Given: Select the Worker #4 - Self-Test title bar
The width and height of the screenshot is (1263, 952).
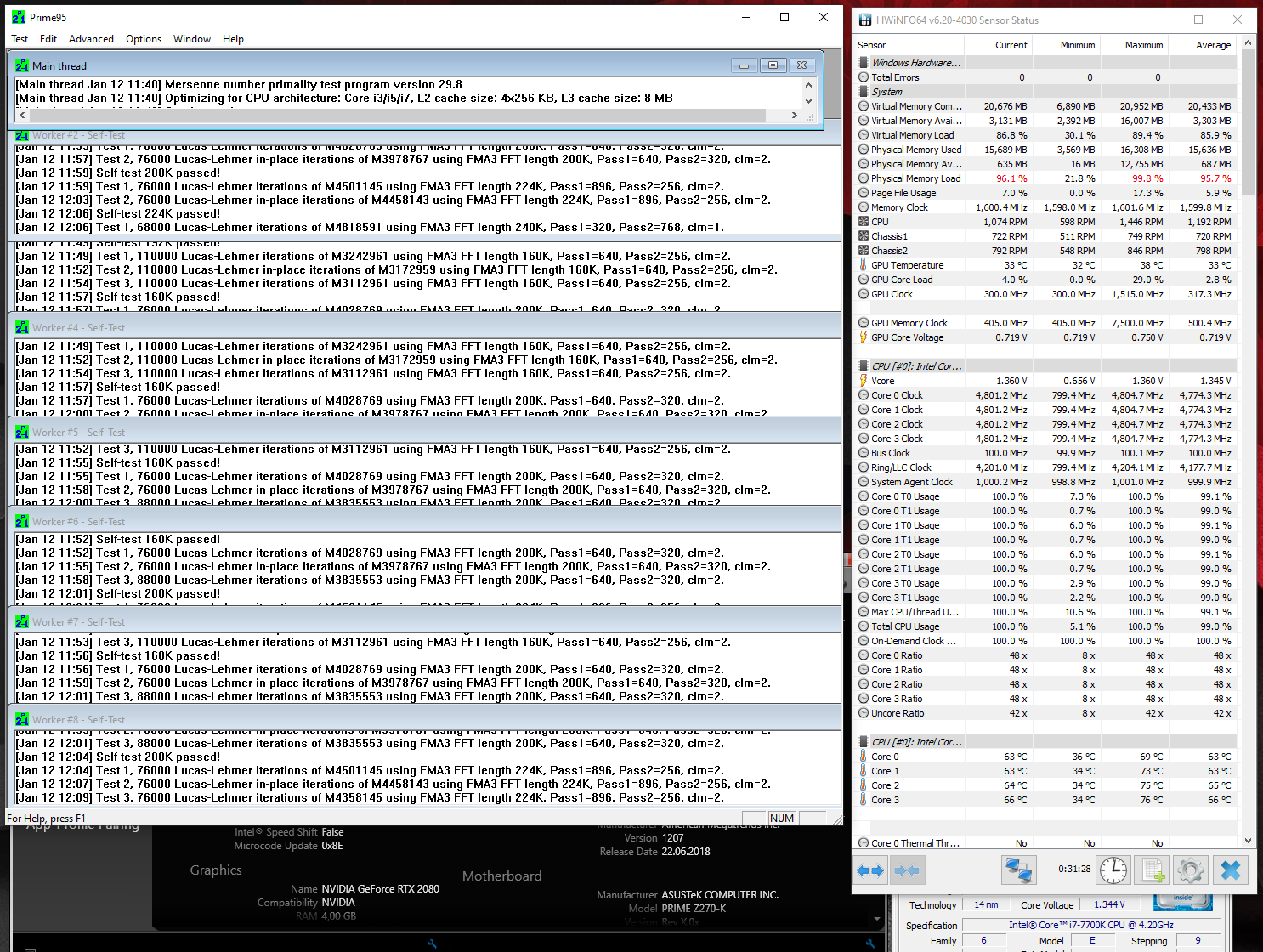Looking at the screenshot, I should (x=425, y=327).
